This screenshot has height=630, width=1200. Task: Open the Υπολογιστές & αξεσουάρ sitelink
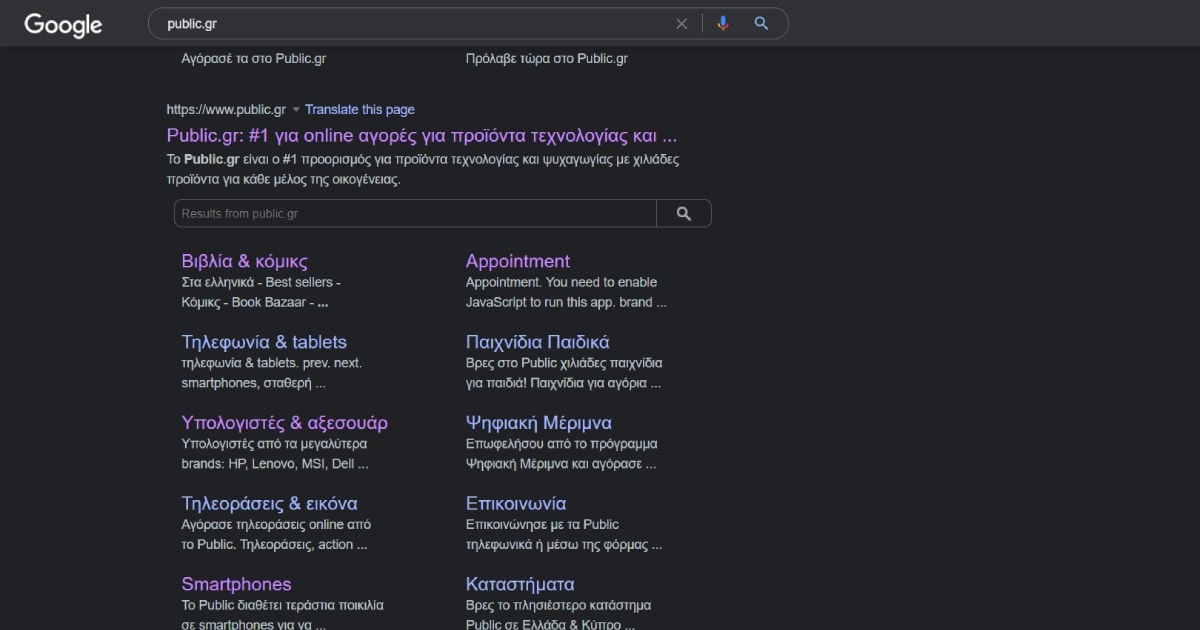pyautogui.click(x=284, y=422)
